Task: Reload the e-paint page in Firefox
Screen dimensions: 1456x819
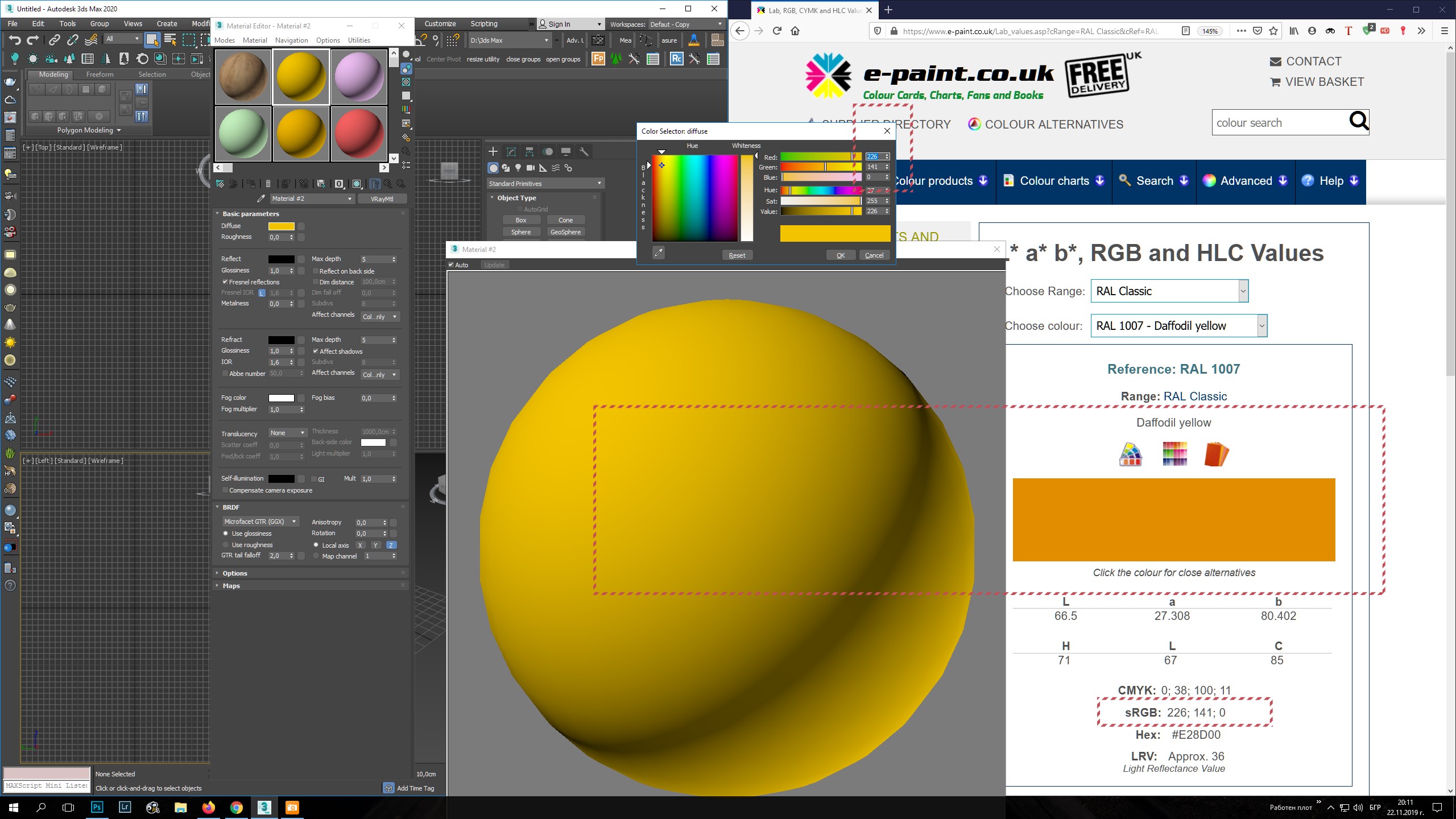Action: pyautogui.click(x=777, y=31)
